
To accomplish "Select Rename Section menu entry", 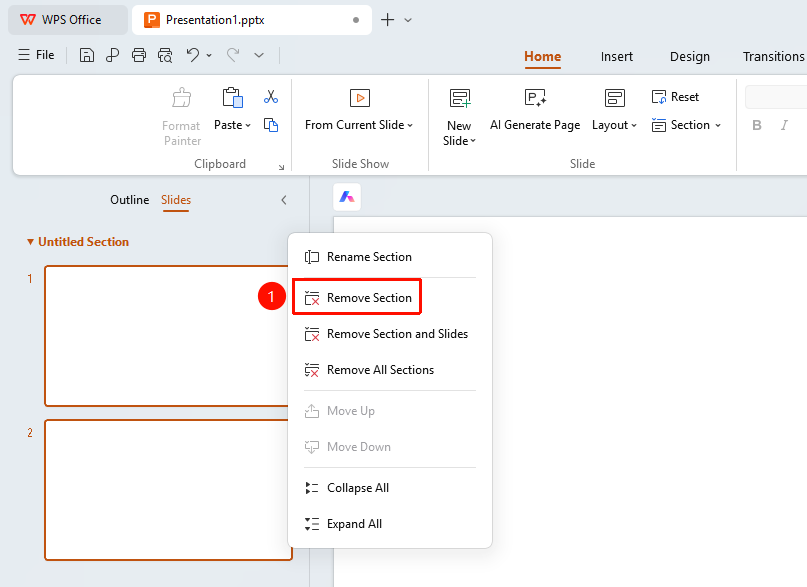I will (x=390, y=257).
